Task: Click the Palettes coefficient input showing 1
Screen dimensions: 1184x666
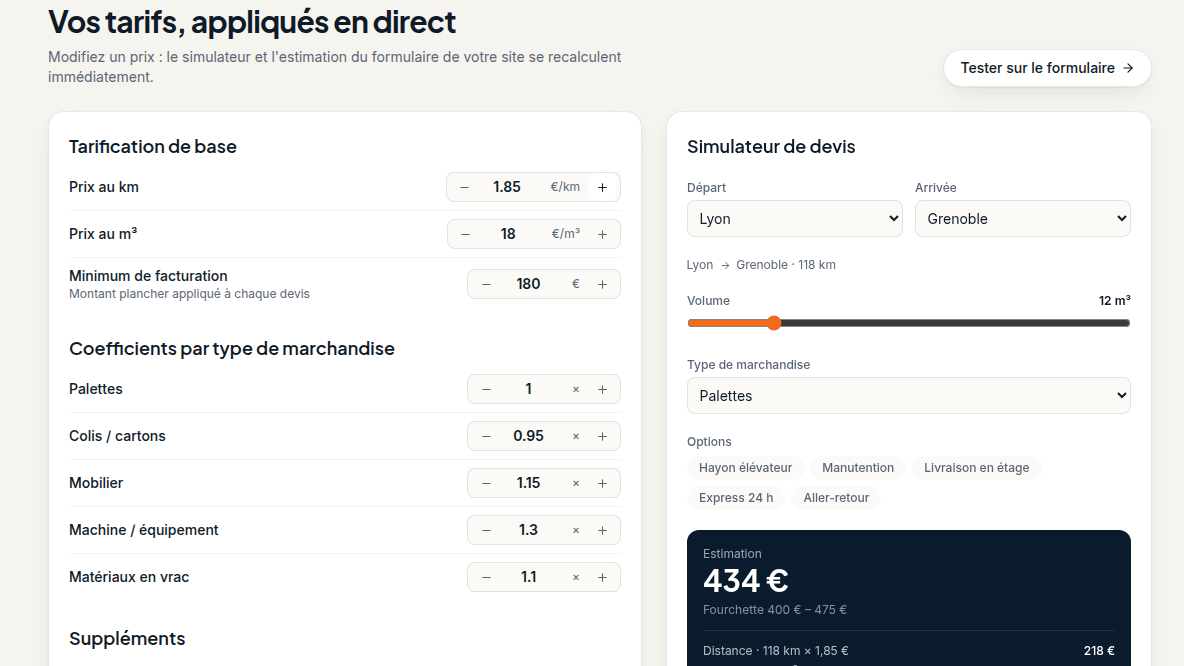Action: point(529,390)
